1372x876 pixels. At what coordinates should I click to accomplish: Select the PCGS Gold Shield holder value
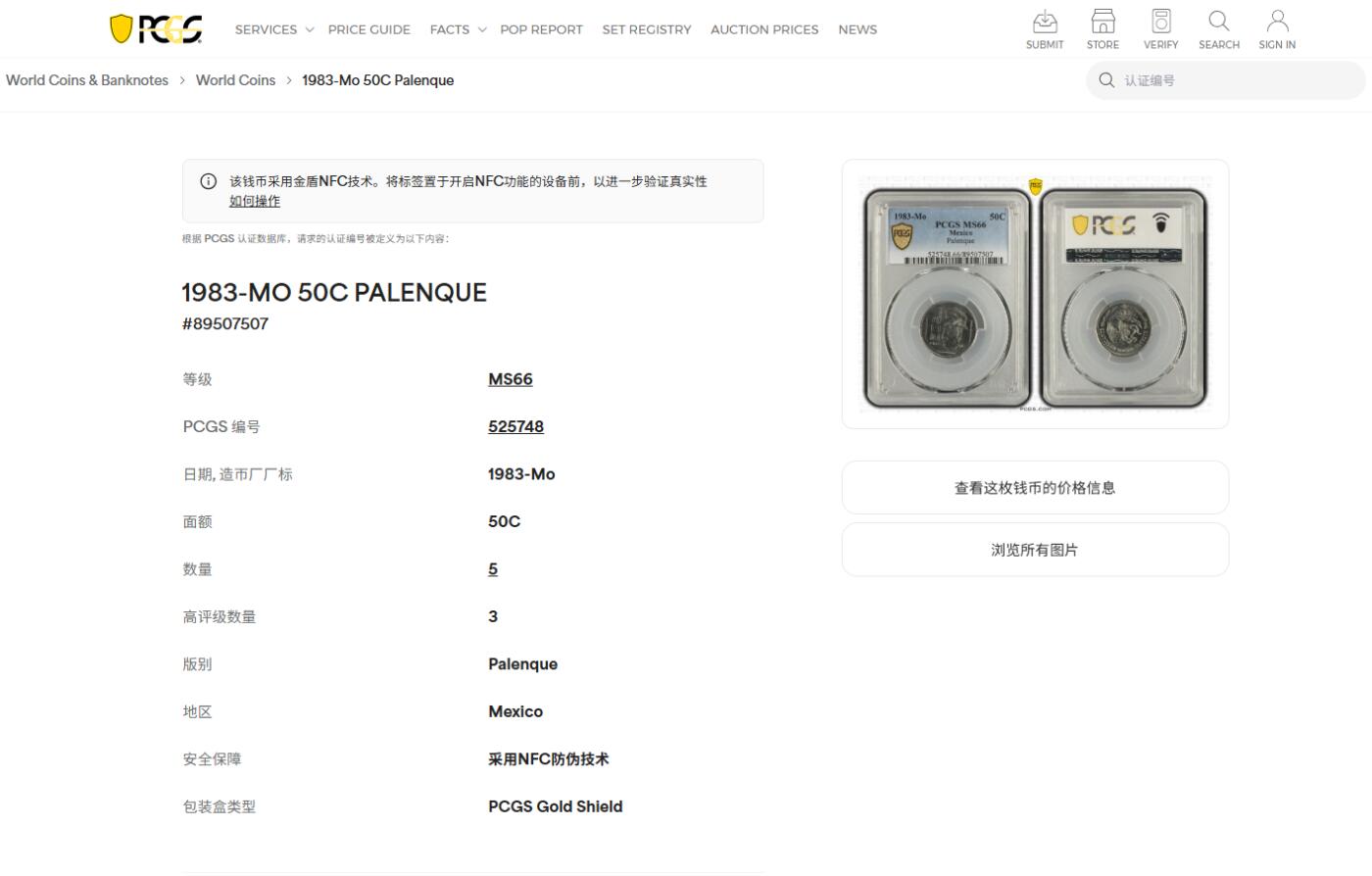click(556, 806)
